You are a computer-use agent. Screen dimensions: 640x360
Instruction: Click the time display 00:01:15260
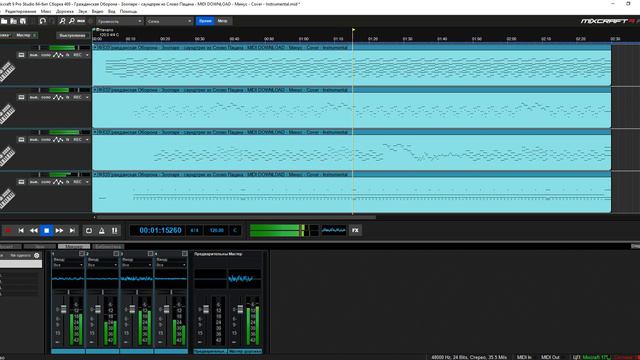coord(160,231)
